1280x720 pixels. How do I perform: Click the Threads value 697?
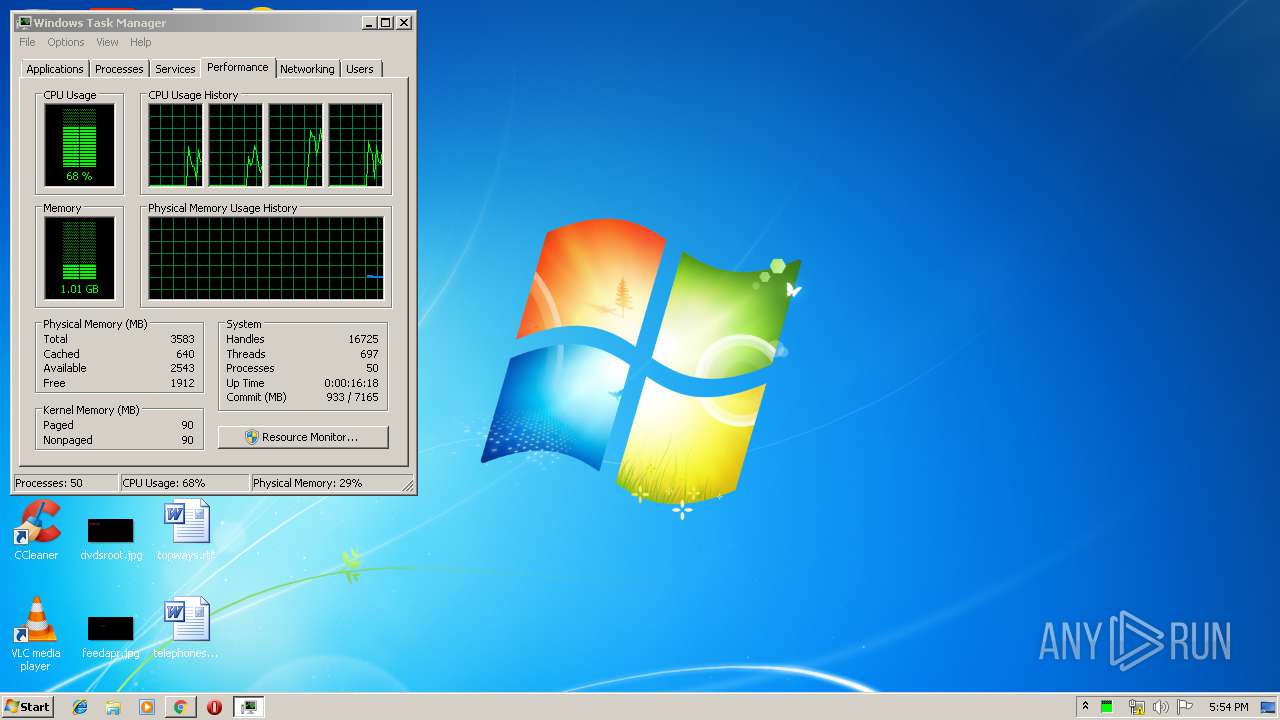[x=369, y=354]
